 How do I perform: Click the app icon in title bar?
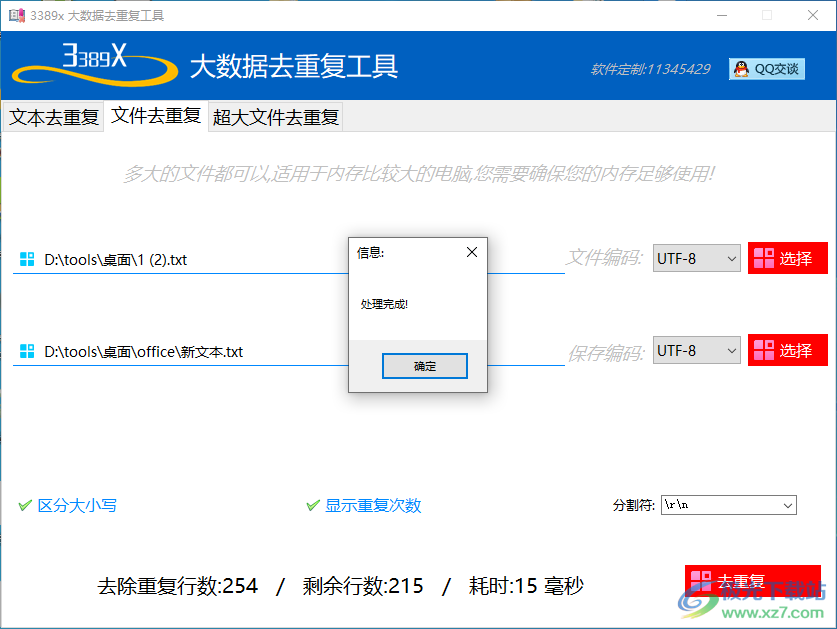pyautogui.click(x=17, y=15)
